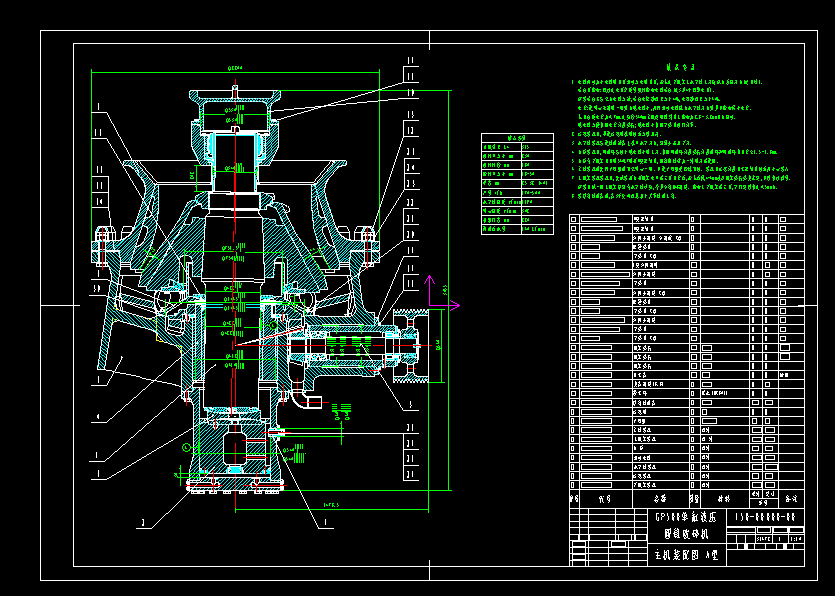Click balloon number 2 at bottom left
This screenshot has height=596, width=835.
click(x=143, y=521)
